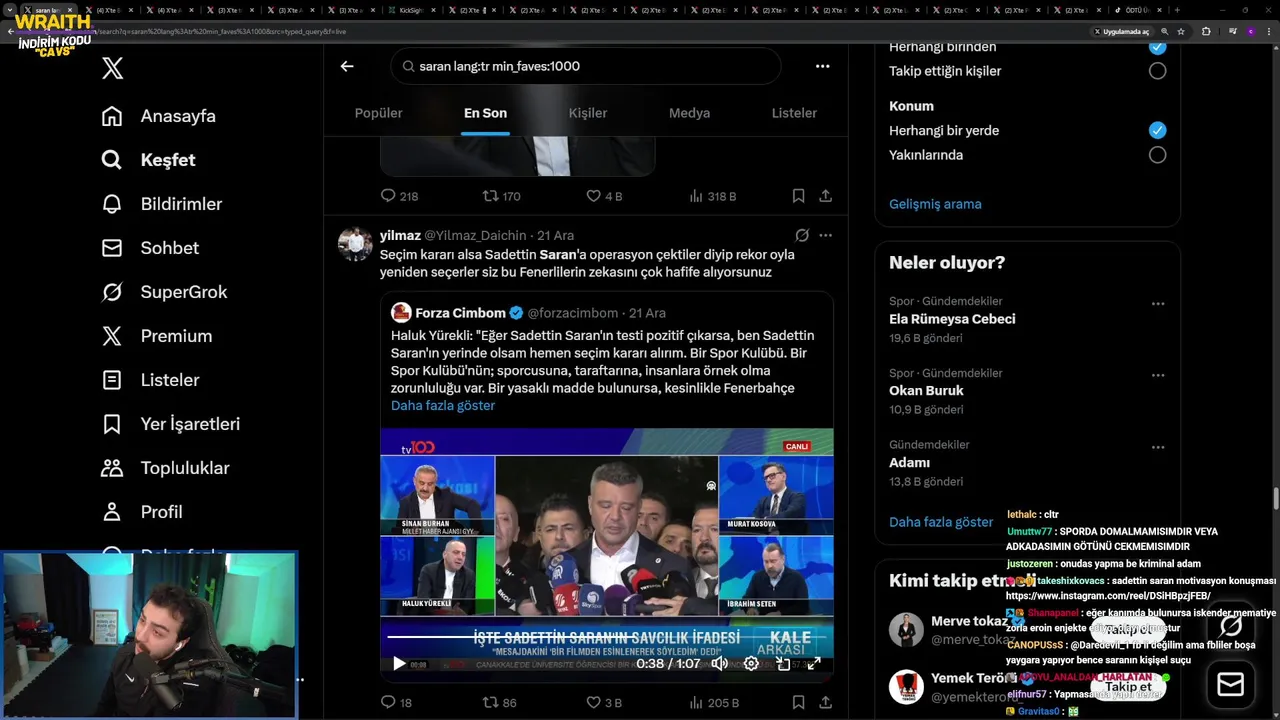The width and height of the screenshot is (1280, 720).
Task: Bookmark the upper tweet with 318 B views
Action: pos(798,196)
